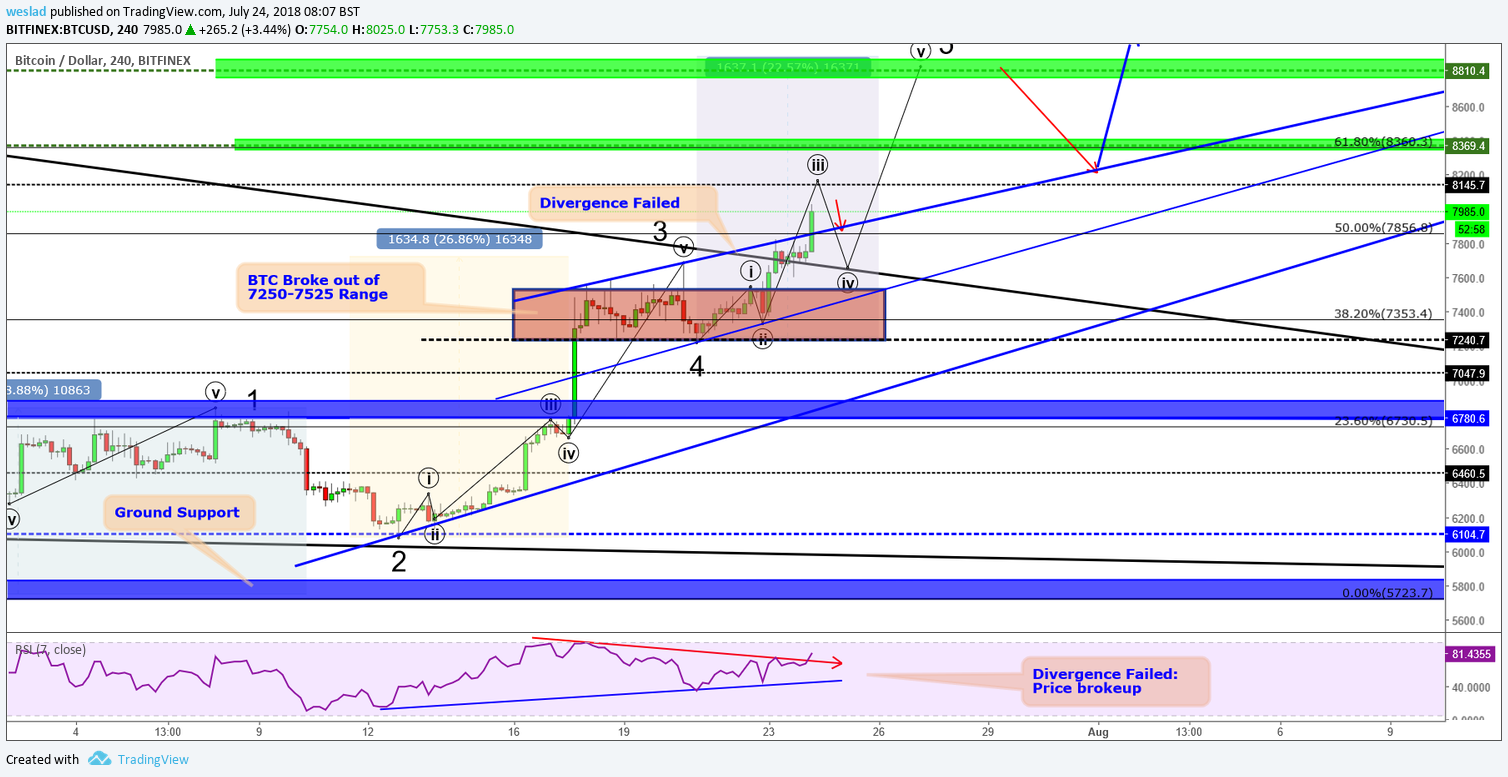Image resolution: width=1508 pixels, height=777 pixels.
Task: Select the 7047.9 price level tag
Action: (1469, 373)
